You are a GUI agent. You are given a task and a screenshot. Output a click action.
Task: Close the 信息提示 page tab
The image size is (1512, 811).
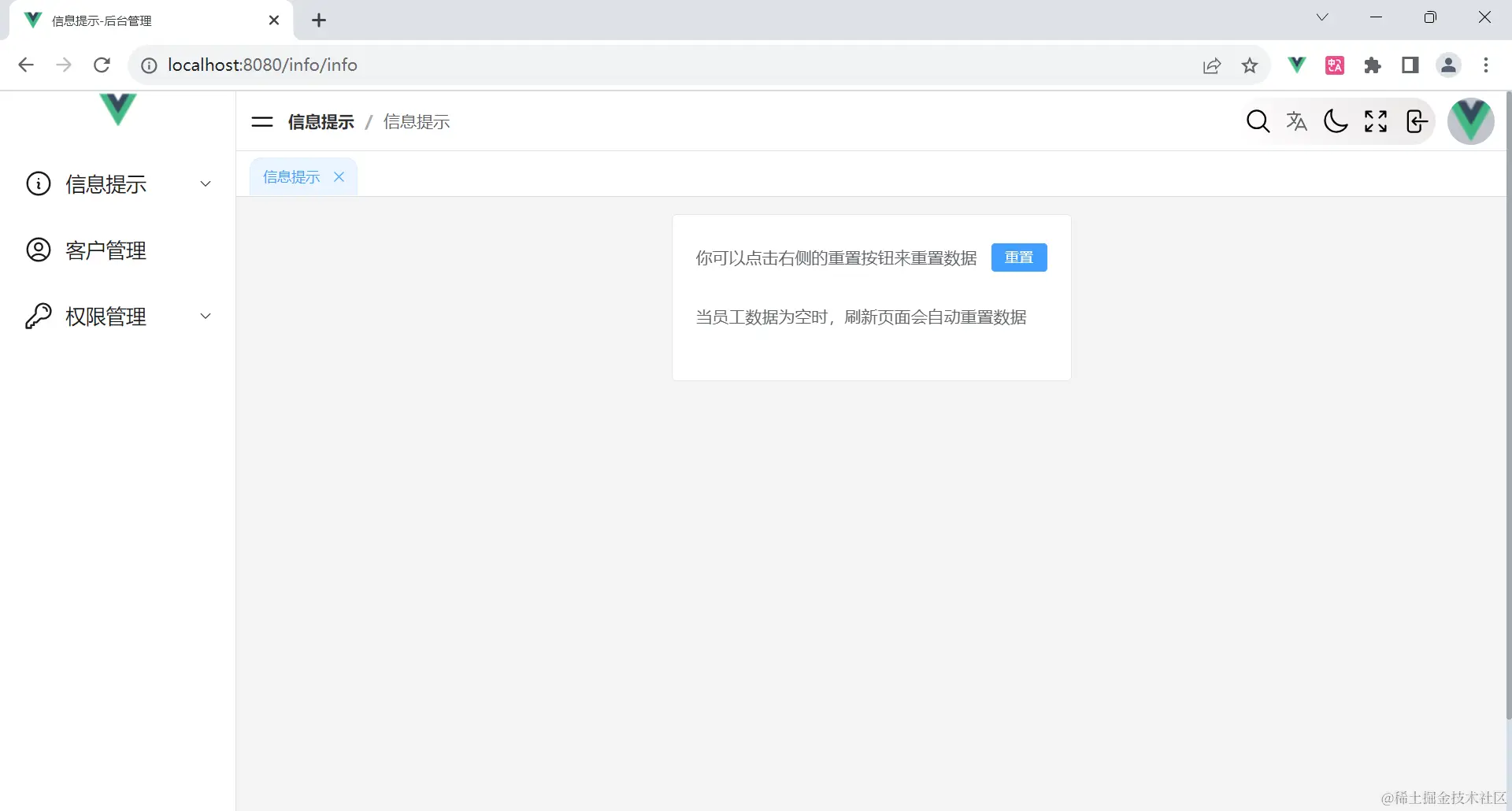point(339,177)
